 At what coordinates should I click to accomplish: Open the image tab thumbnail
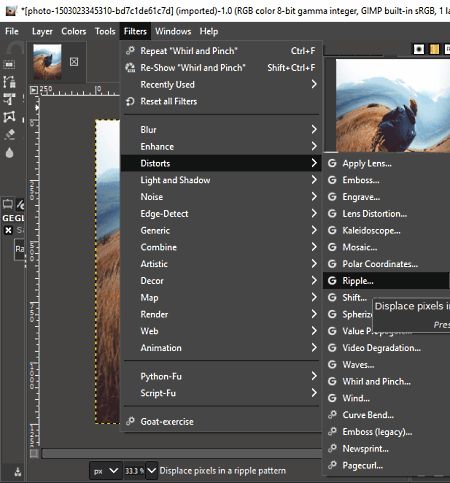point(47,62)
